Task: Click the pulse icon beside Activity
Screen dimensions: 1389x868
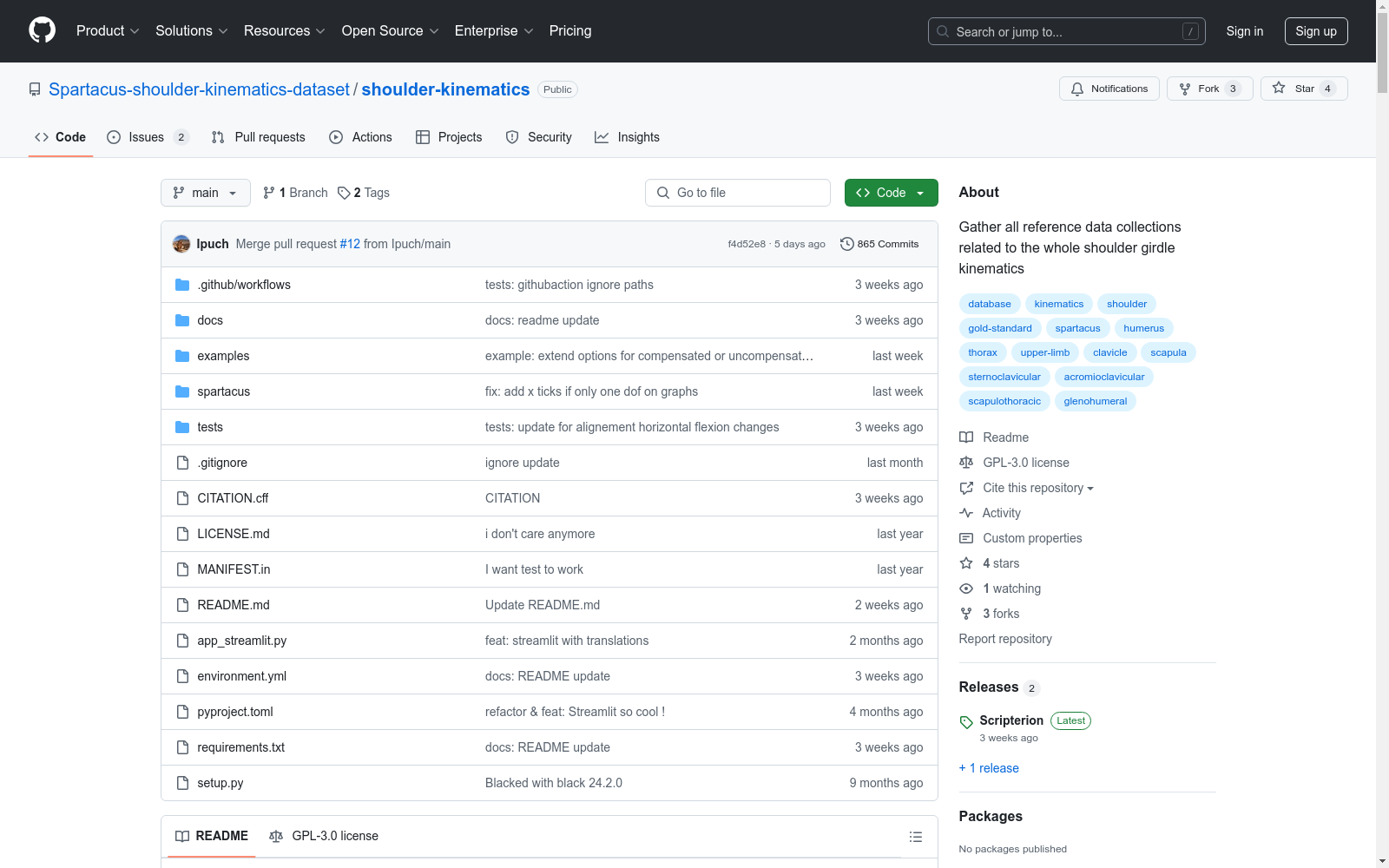Action: tap(966, 513)
